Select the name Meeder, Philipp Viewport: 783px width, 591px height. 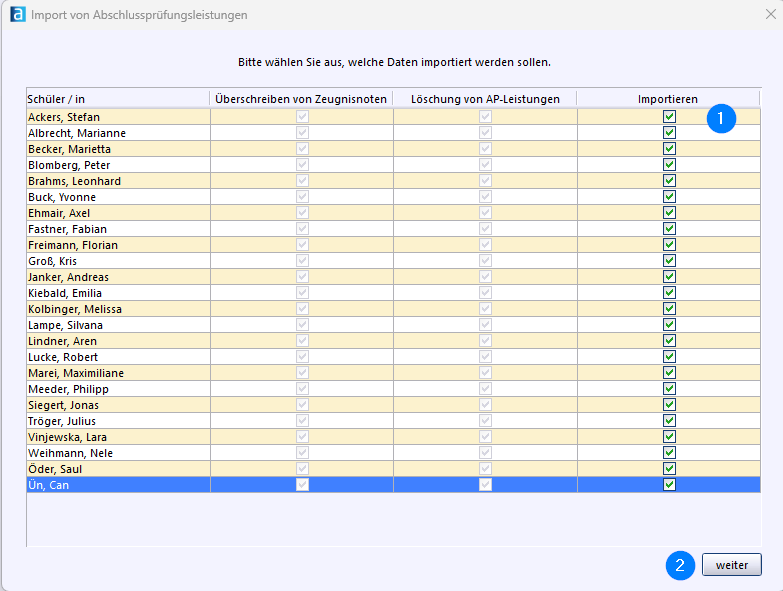tap(68, 388)
